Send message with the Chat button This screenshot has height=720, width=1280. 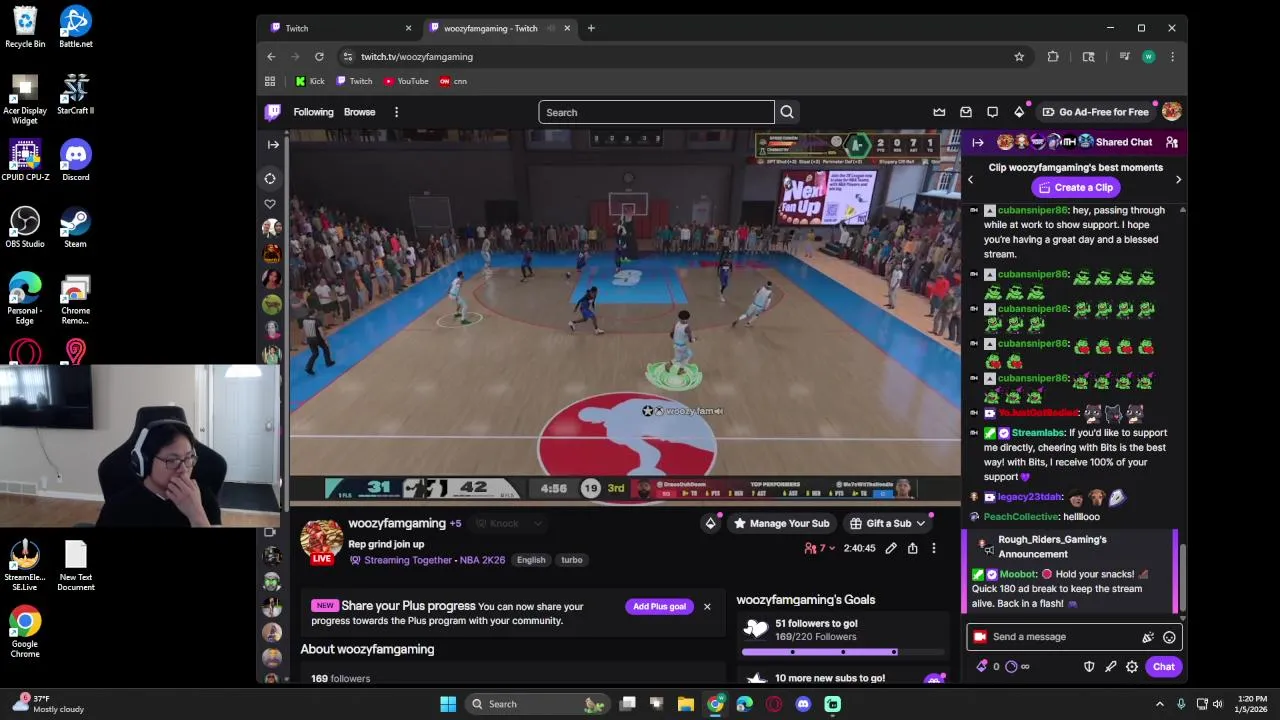click(x=1164, y=667)
